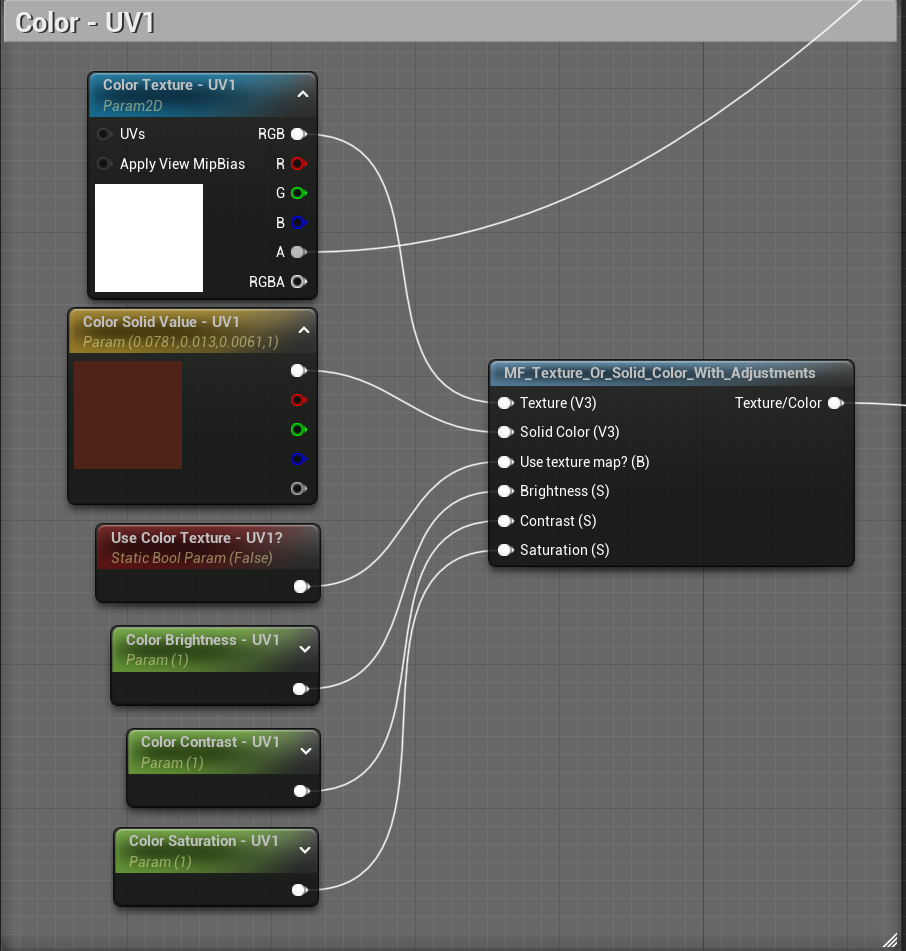
Task: Click the A alpha output pin of Color Texture - UV1
Action: click(298, 252)
